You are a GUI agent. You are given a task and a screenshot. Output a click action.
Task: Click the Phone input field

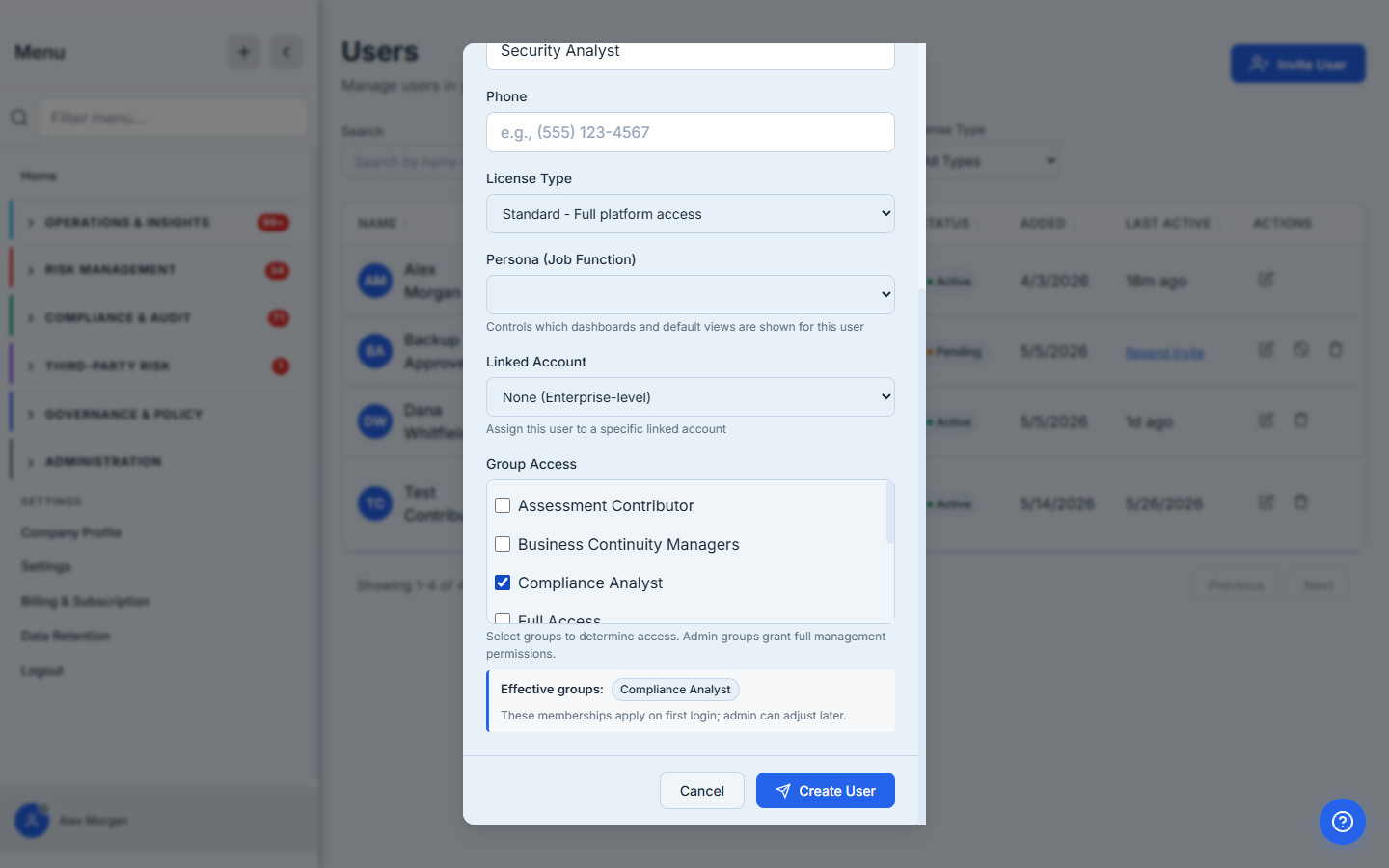point(691,132)
